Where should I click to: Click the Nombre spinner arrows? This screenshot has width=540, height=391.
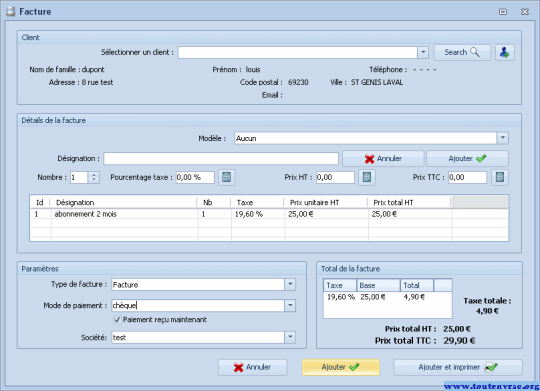click(94, 177)
